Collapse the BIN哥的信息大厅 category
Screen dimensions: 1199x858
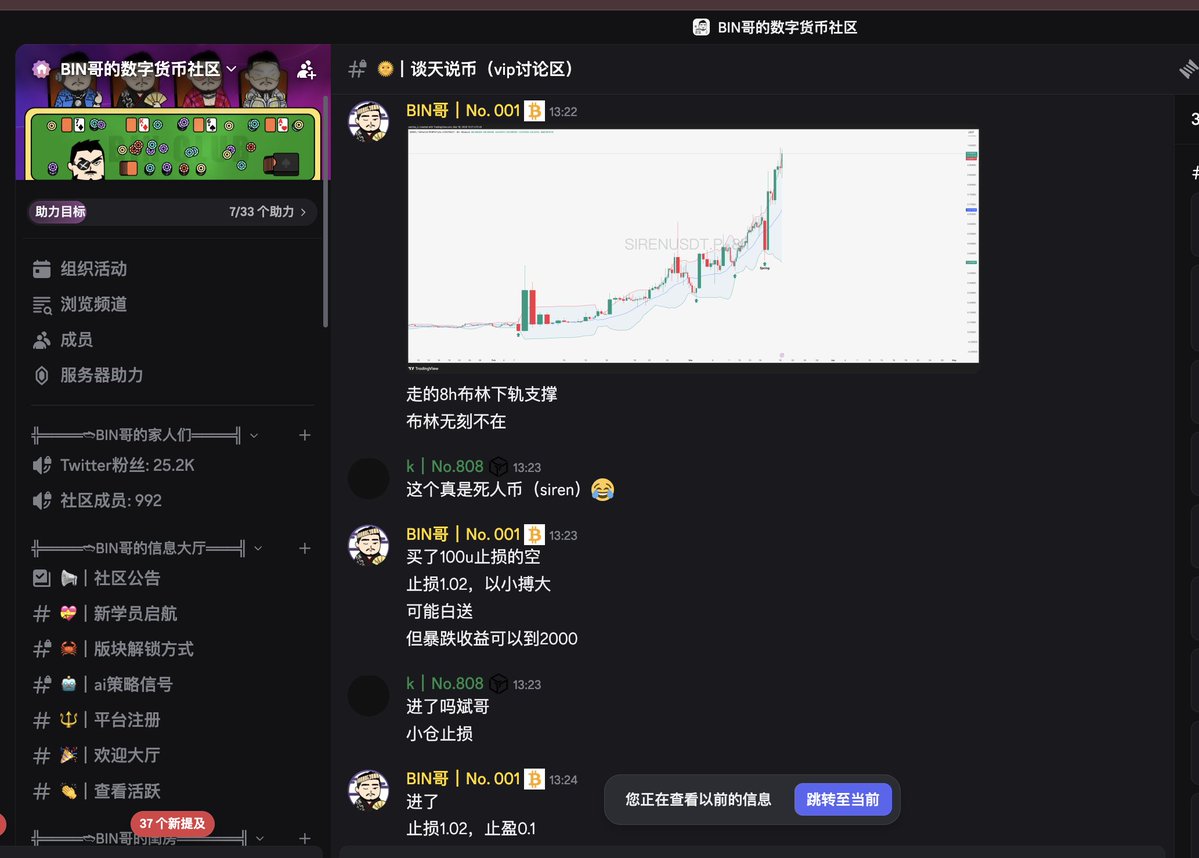pyautogui.click(x=258, y=548)
